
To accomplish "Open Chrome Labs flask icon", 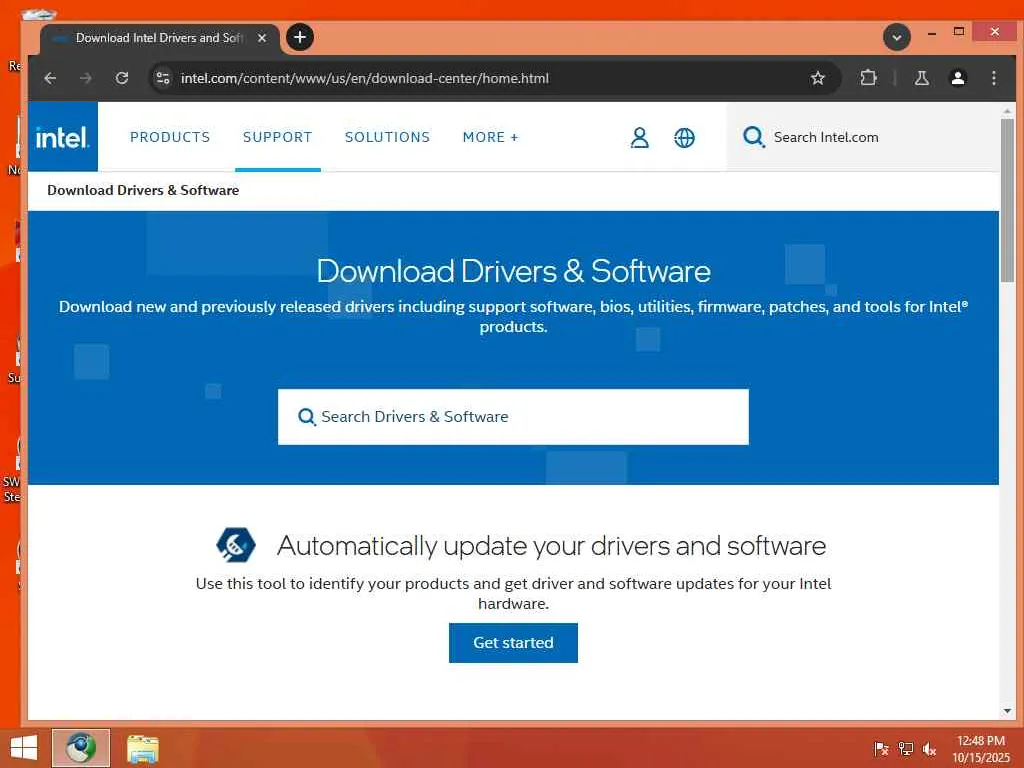I will pos(921,78).
